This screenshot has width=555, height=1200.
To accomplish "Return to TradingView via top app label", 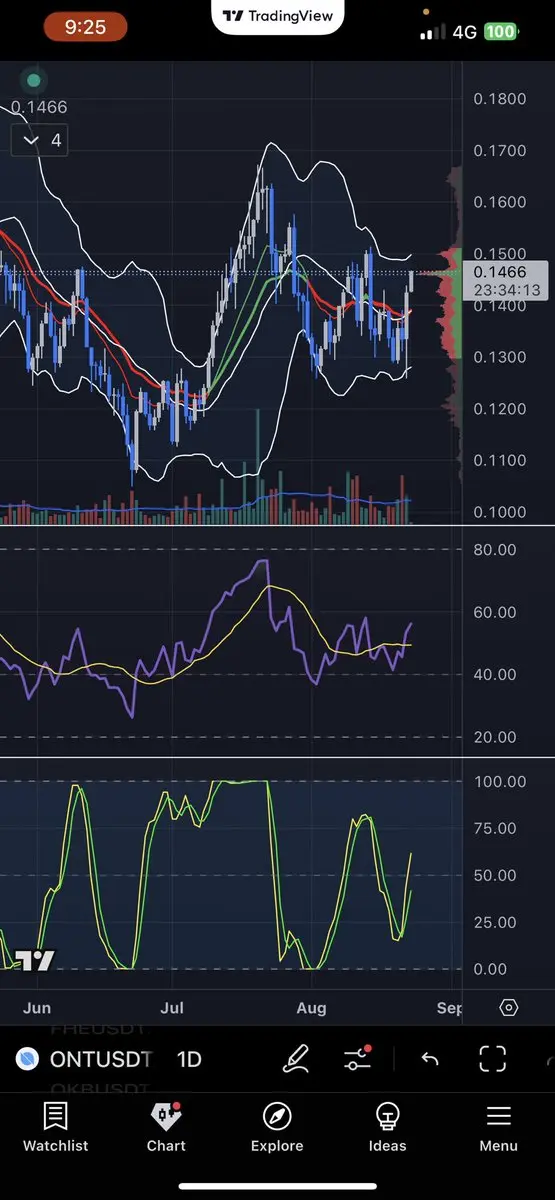I will [x=279, y=15].
